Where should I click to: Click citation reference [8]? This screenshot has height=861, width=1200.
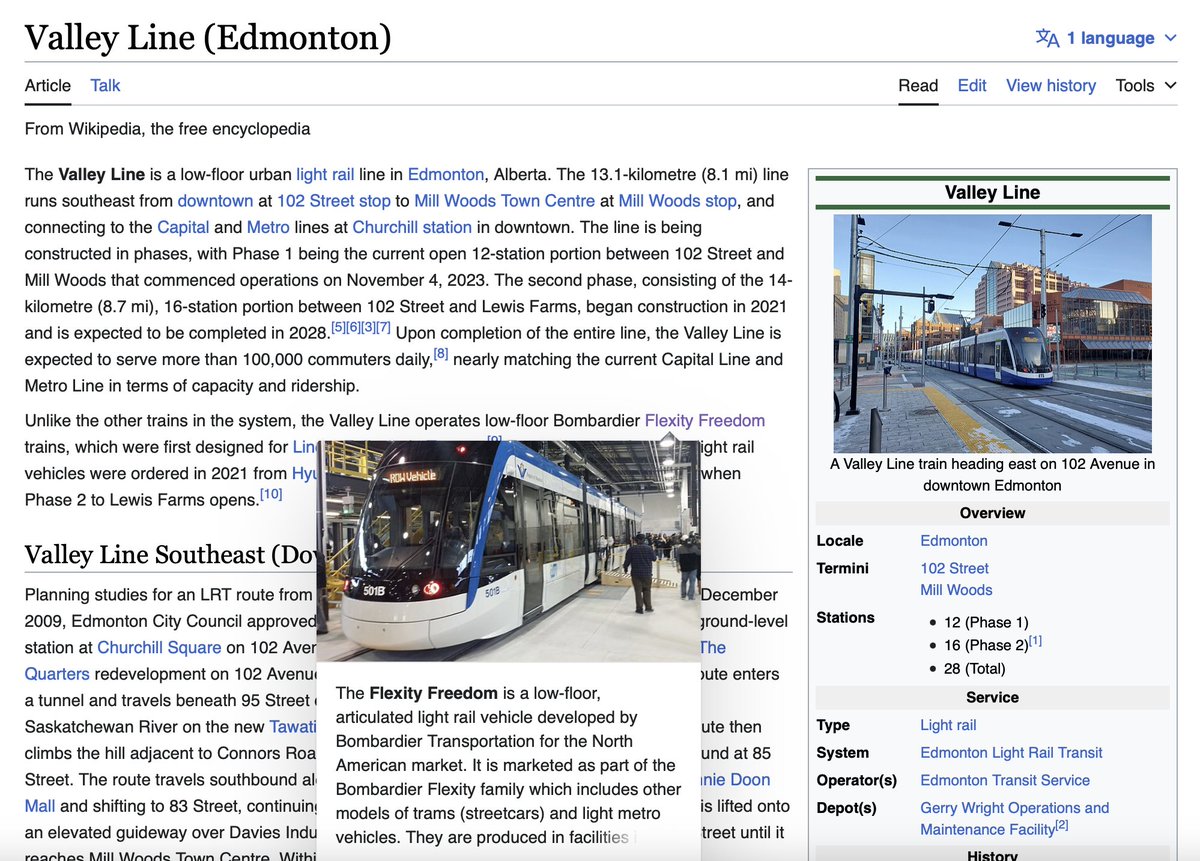click(441, 354)
